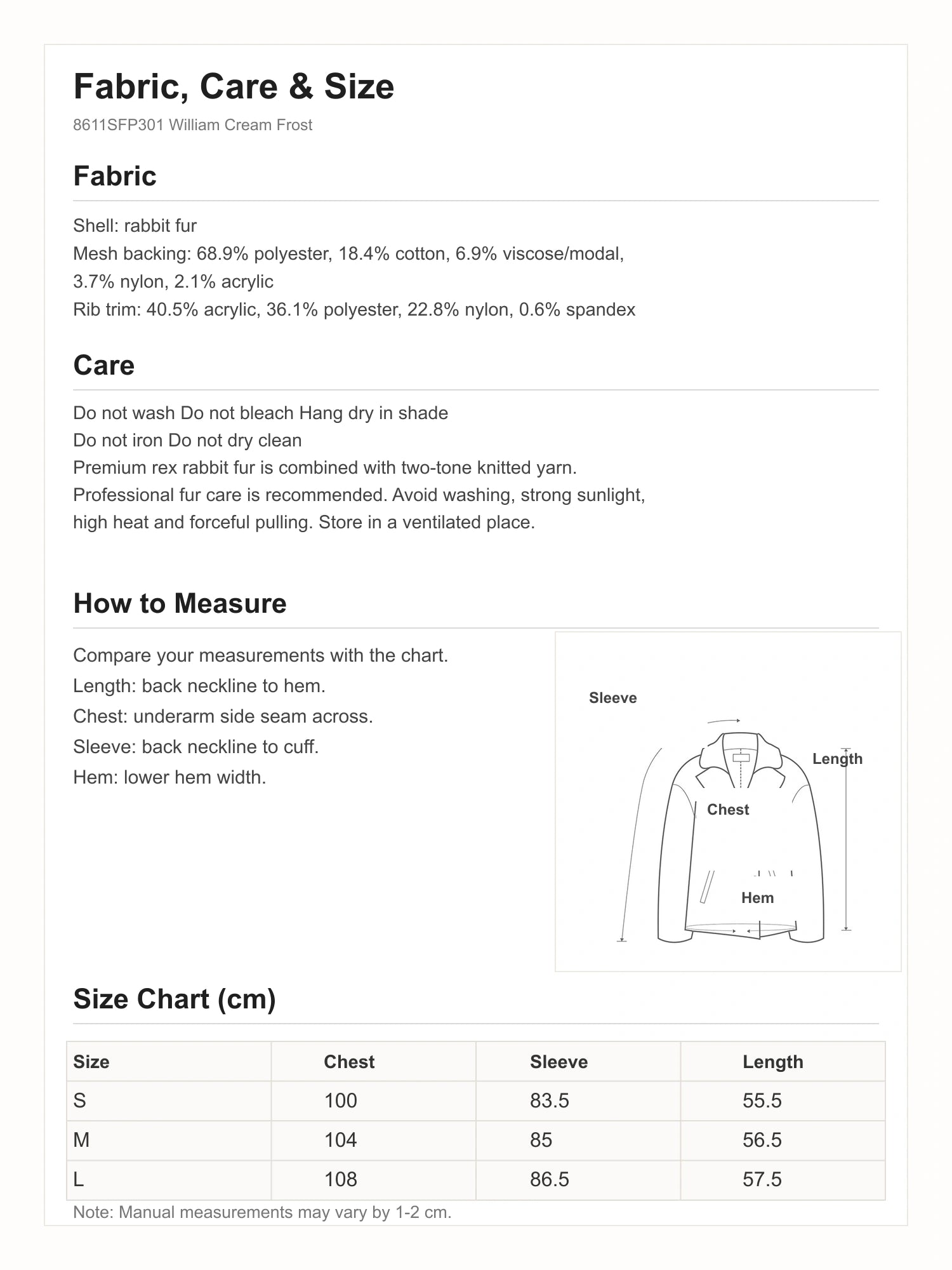This screenshot has width=952, height=1270.
Task: Click the jacket measurement diagram image
Action: (x=728, y=801)
